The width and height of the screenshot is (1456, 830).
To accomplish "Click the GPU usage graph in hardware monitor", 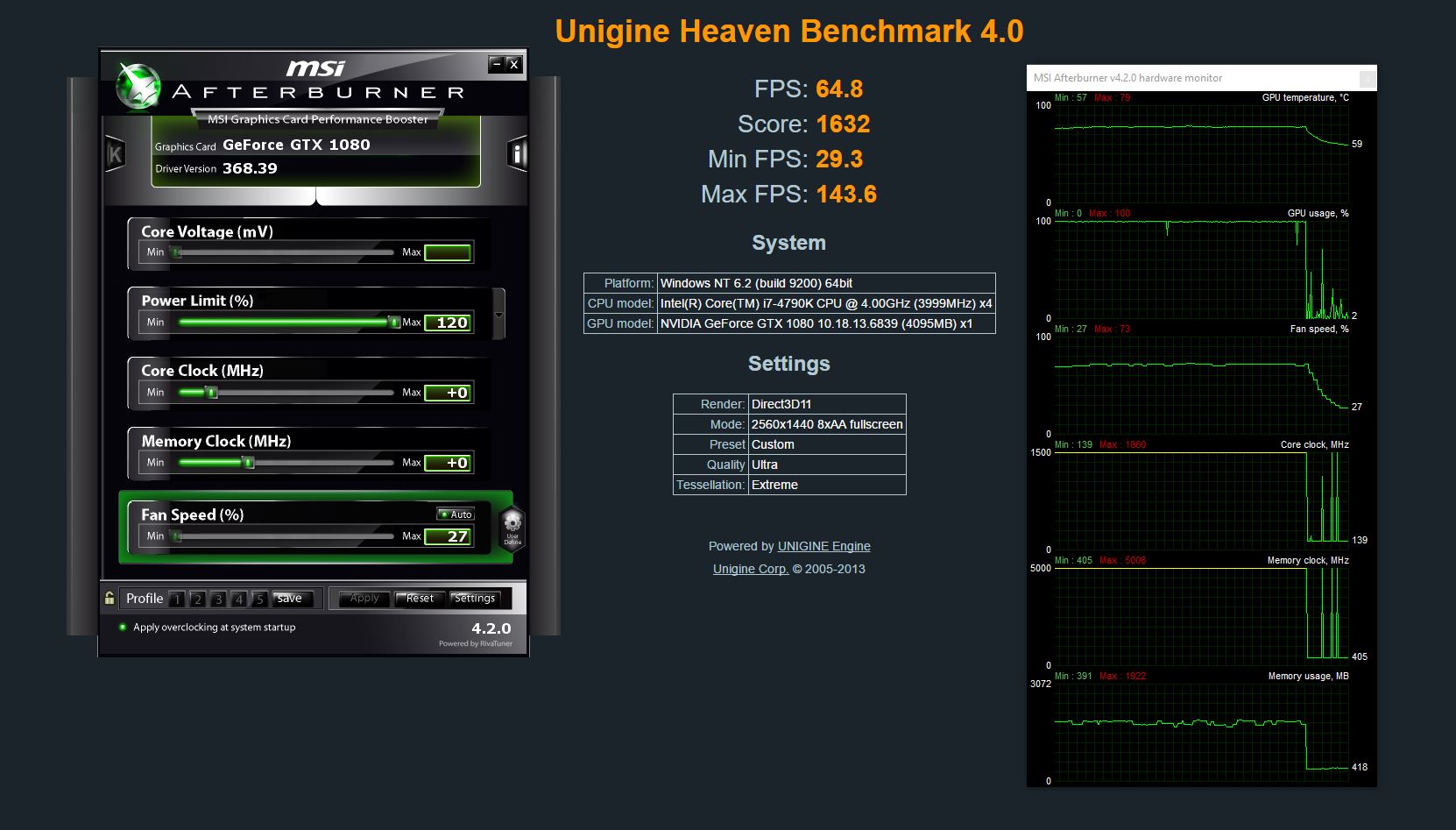I will pyautogui.click(x=1202, y=270).
